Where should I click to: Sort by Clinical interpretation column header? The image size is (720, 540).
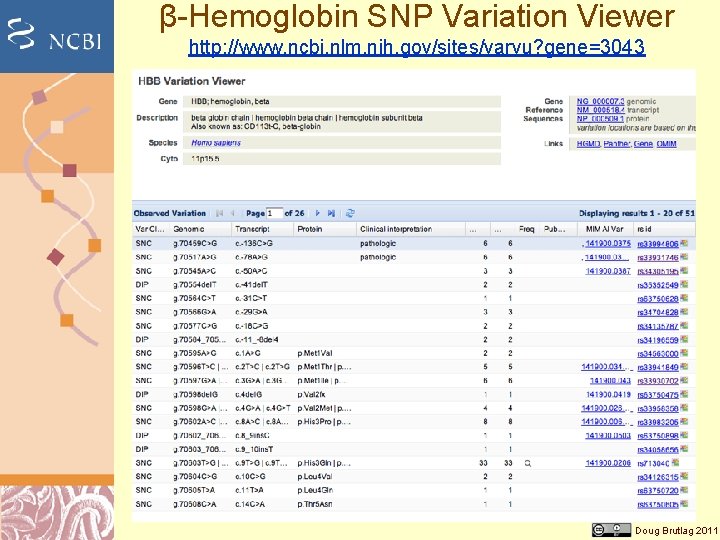pos(411,229)
